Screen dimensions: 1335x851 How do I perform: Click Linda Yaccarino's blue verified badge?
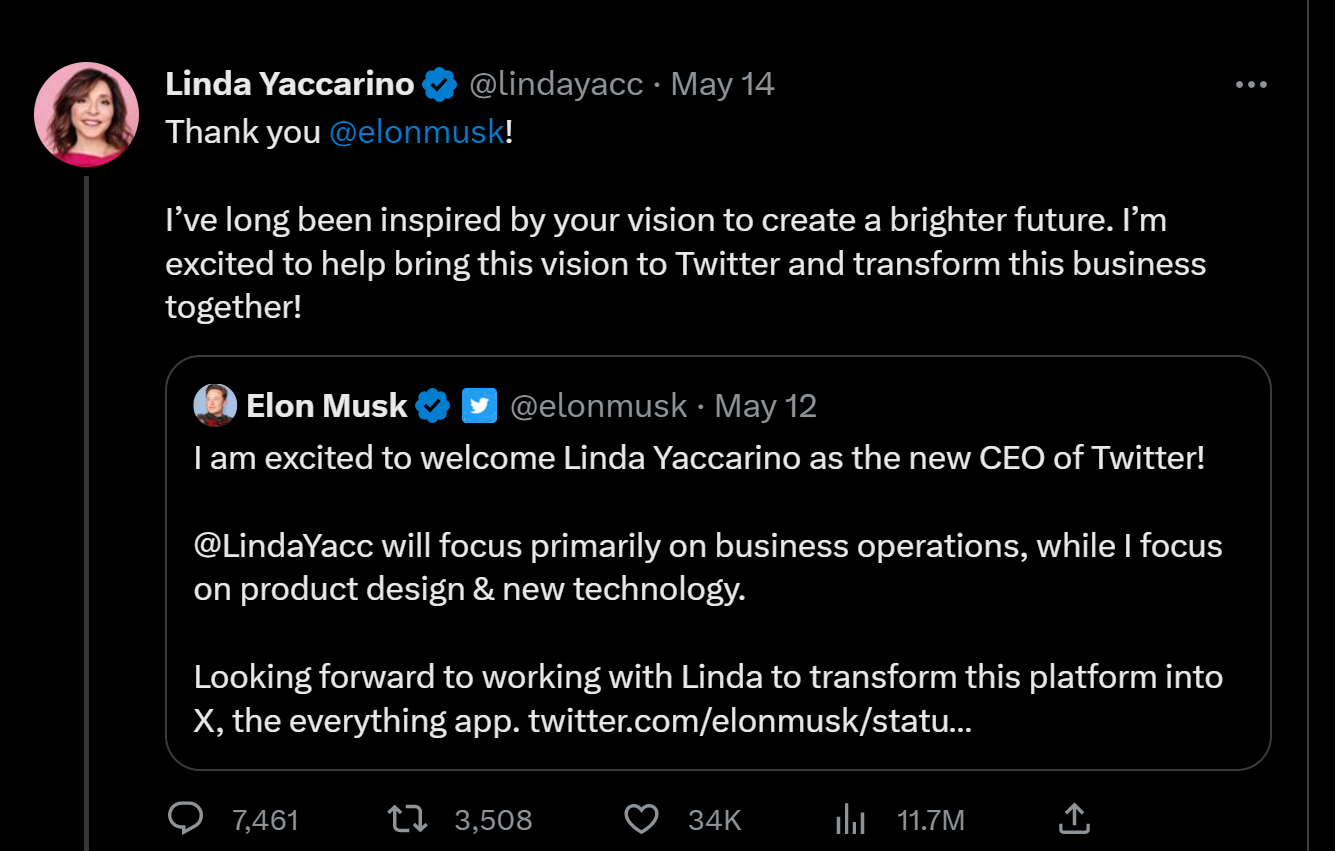tap(439, 85)
